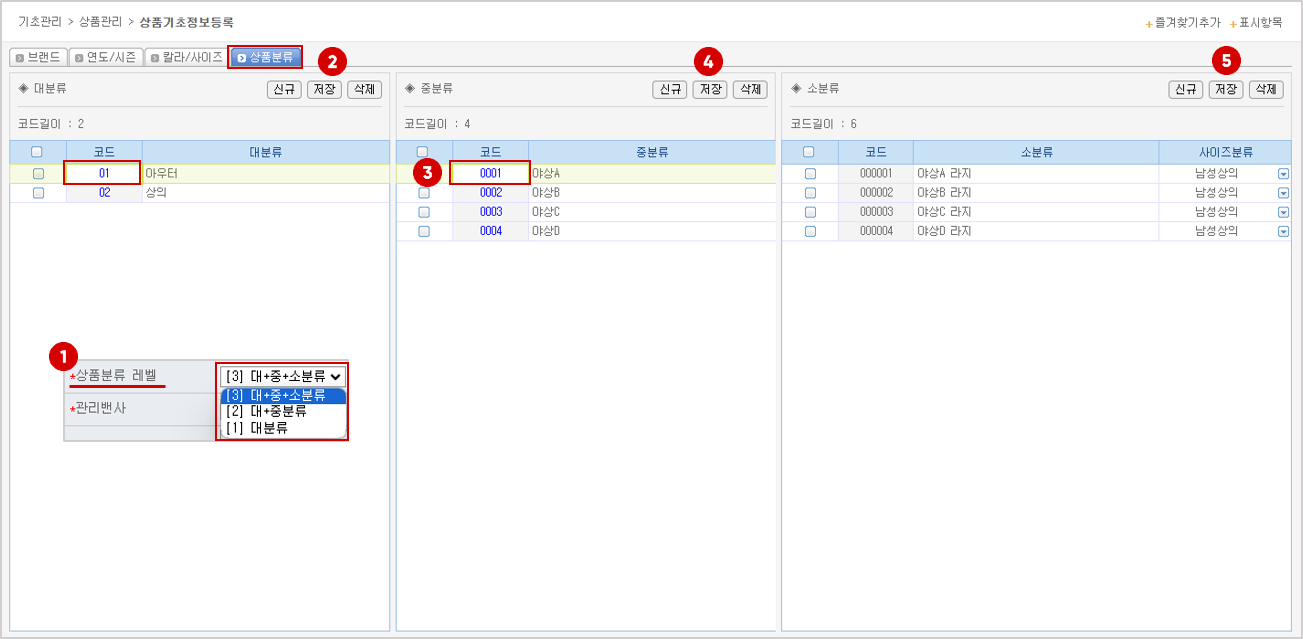The height and width of the screenshot is (639, 1303).
Task: Click 중분류 code 0003 link
Action: click(490, 212)
